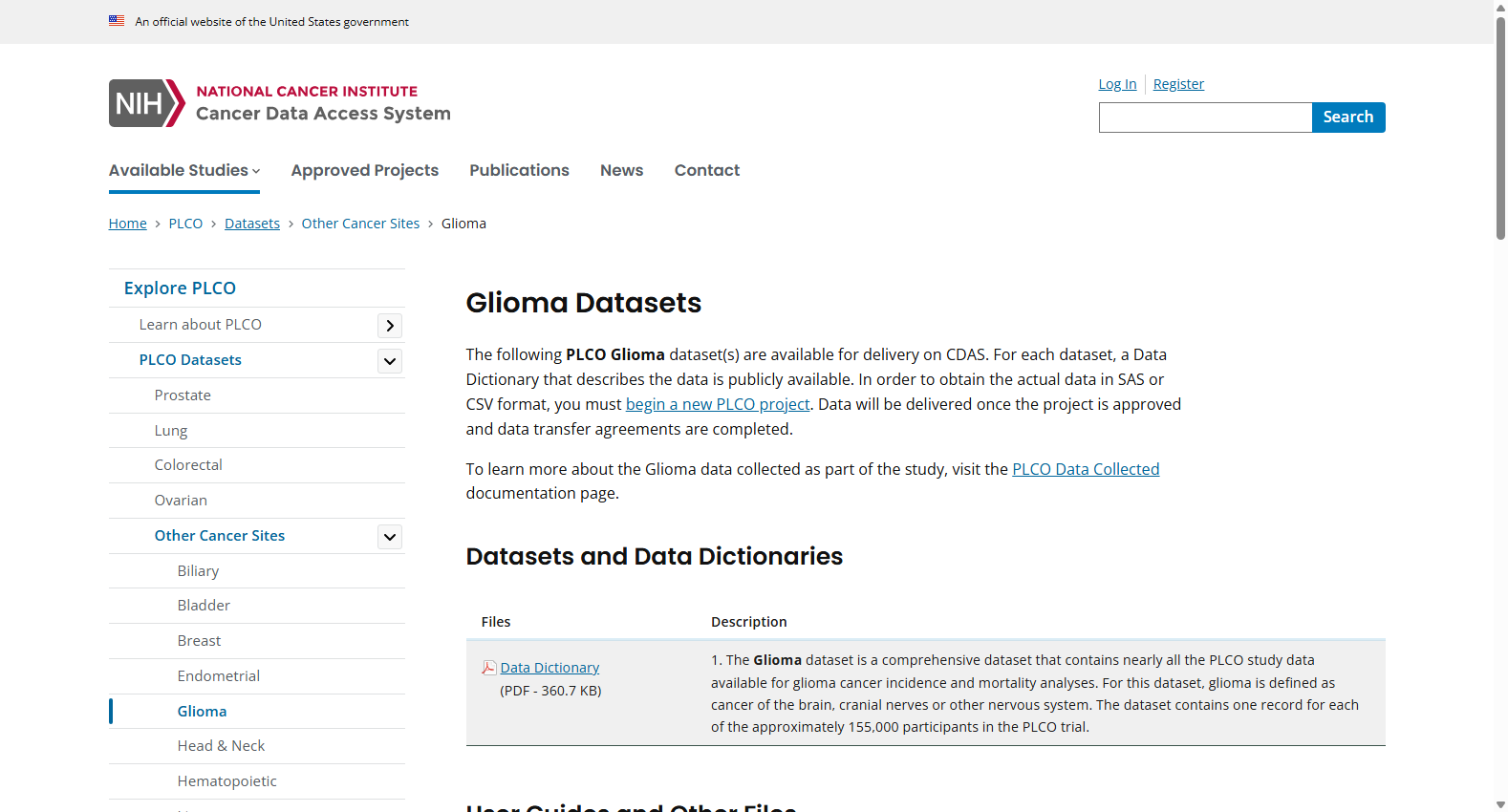The image size is (1508, 812).
Task: Open the News menu item
Action: tap(622, 170)
